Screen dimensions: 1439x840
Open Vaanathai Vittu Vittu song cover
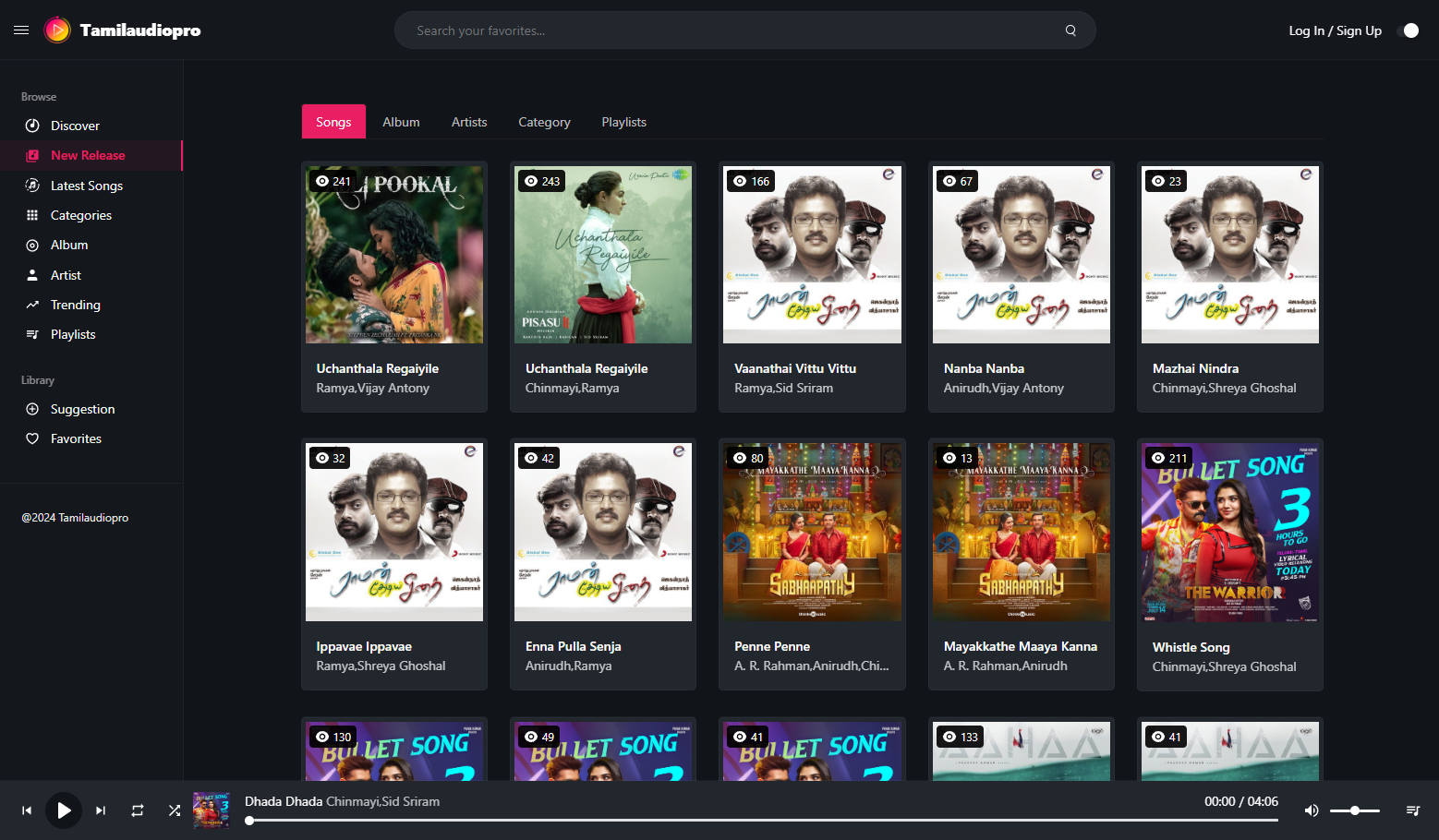(812, 255)
